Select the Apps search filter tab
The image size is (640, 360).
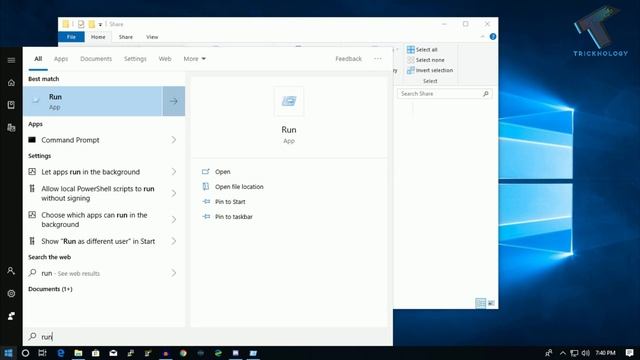61,59
